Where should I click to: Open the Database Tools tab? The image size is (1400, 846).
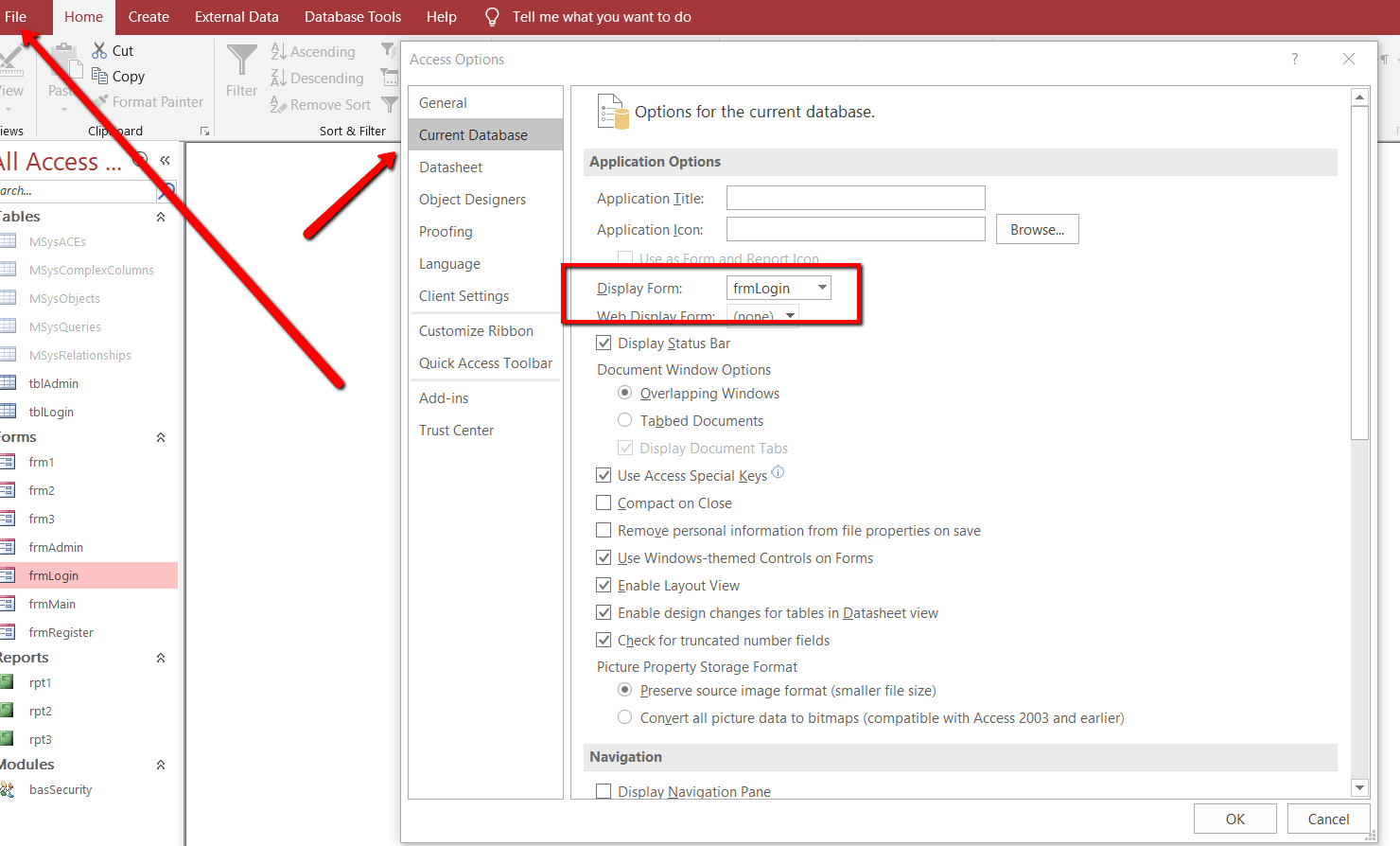pos(352,16)
